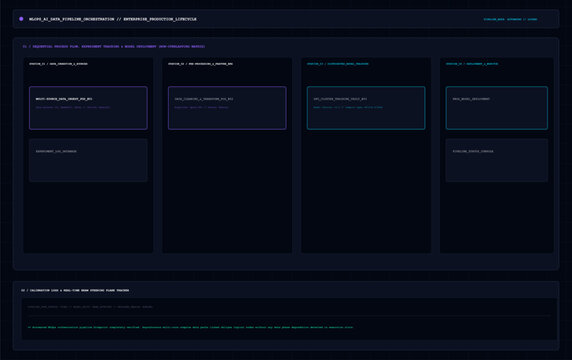Click the cyan pipeline mode status text
572x360 pixels.
pyautogui.click(x=510, y=19)
